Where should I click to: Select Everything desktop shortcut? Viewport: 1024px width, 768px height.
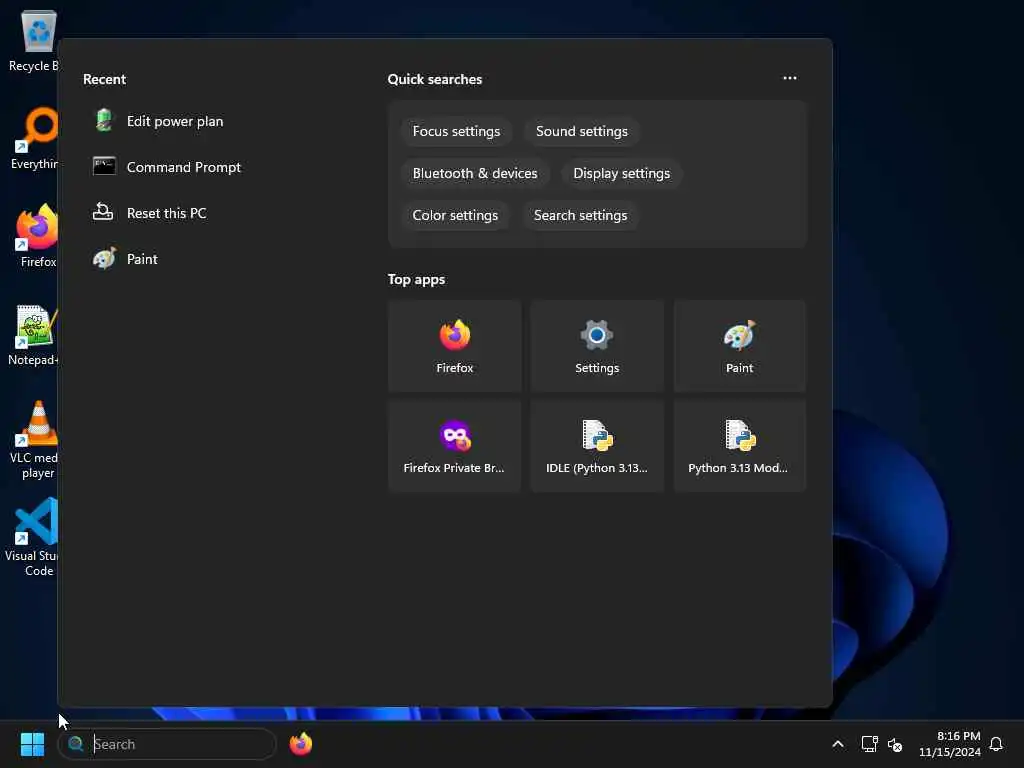point(35,138)
